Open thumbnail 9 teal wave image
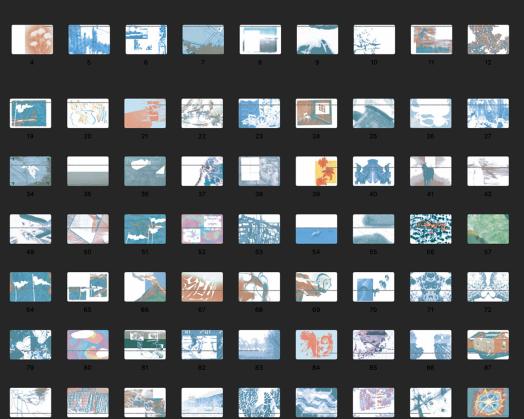Screen dimensions: 524x419 pos(317,39)
